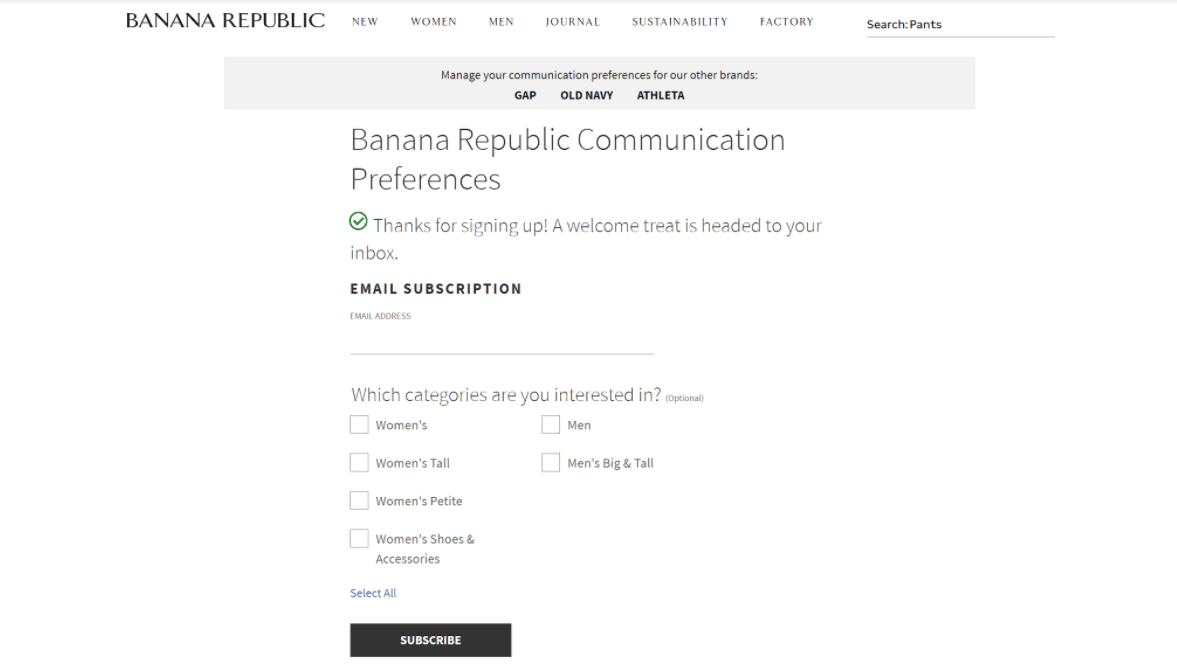The width and height of the screenshot is (1177, 671).
Task: Click the Banana Republic logo
Action: click(x=225, y=21)
